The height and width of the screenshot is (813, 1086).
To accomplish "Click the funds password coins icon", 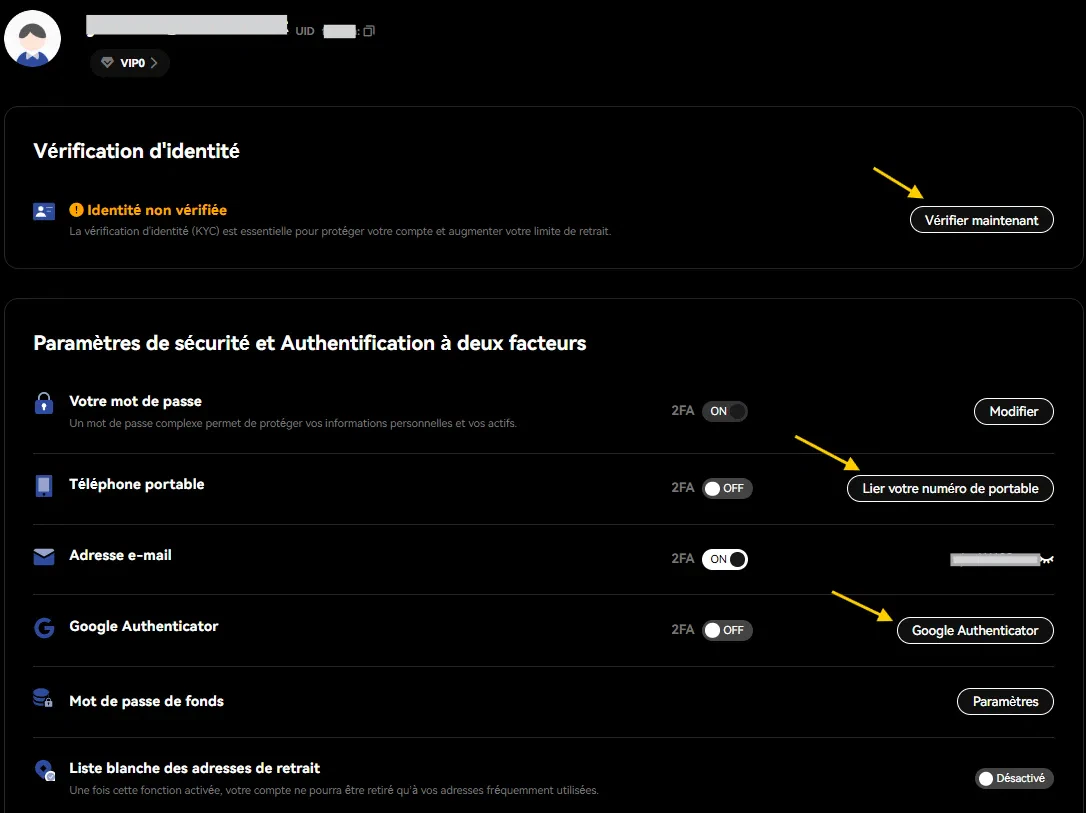I will 44,700.
